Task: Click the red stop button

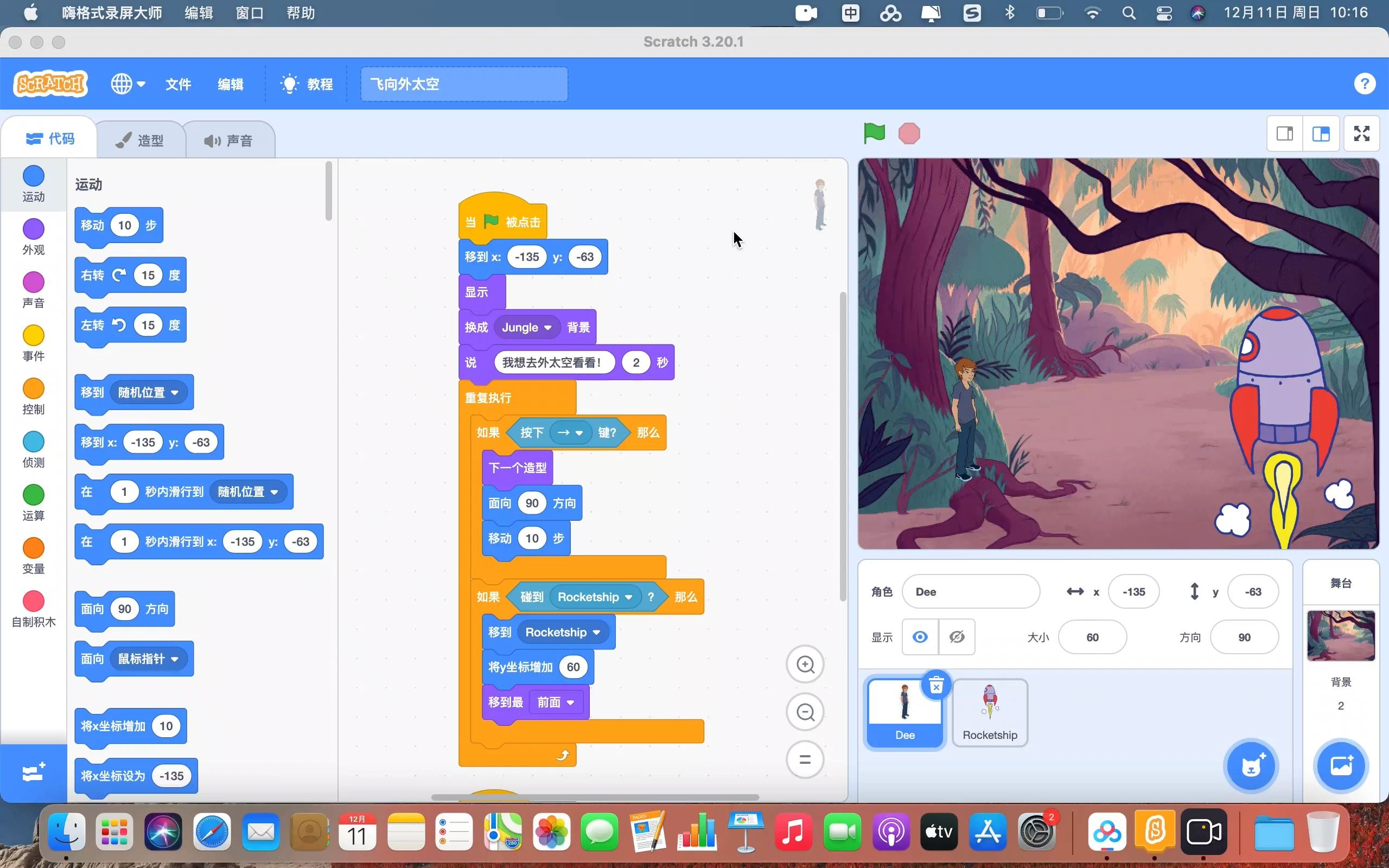Action: pos(909,133)
